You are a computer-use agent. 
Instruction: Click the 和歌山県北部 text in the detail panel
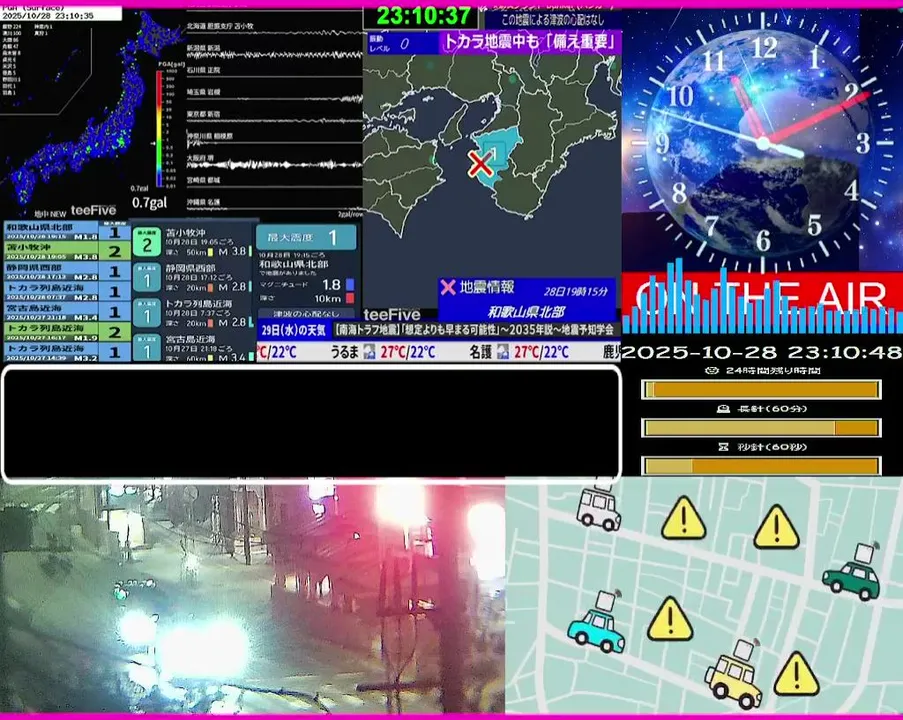pos(294,264)
